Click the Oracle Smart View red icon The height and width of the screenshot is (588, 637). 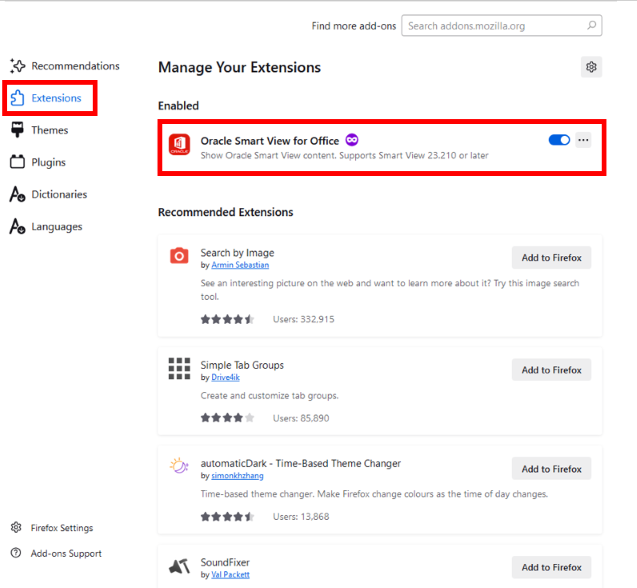click(179, 144)
